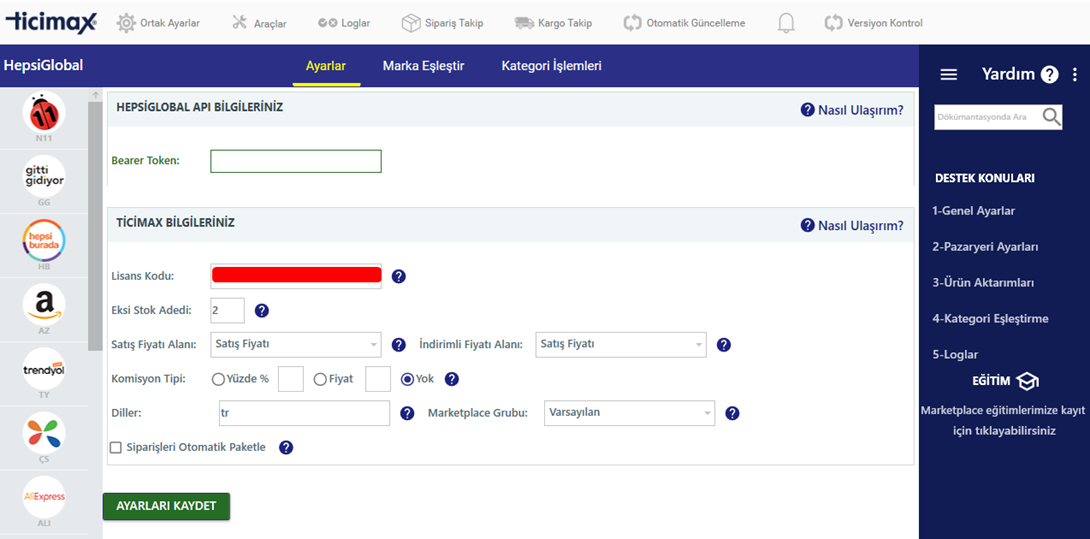Focus the Bearer Token input field
This screenshot has width=1090, height=539.
point(296,161)
